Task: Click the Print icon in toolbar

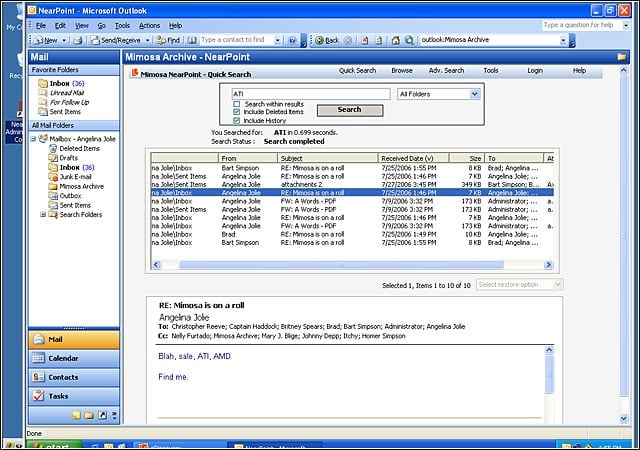Action: [x=78, y=40]
